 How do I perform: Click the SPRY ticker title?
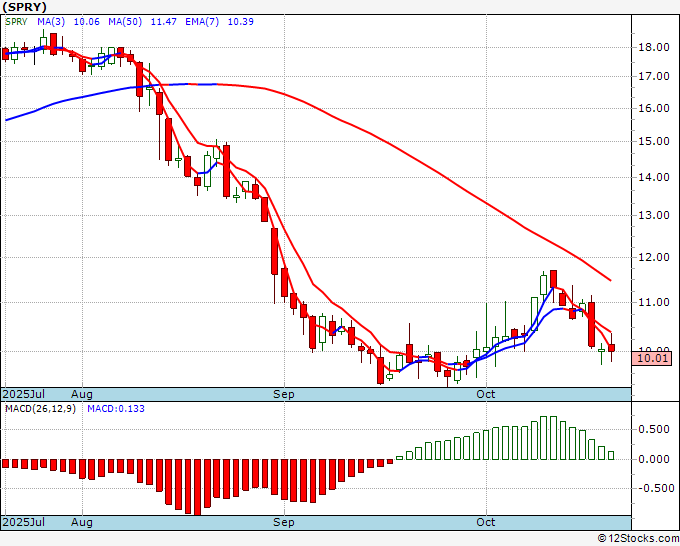pyautogui.click(x=24, y=7)
